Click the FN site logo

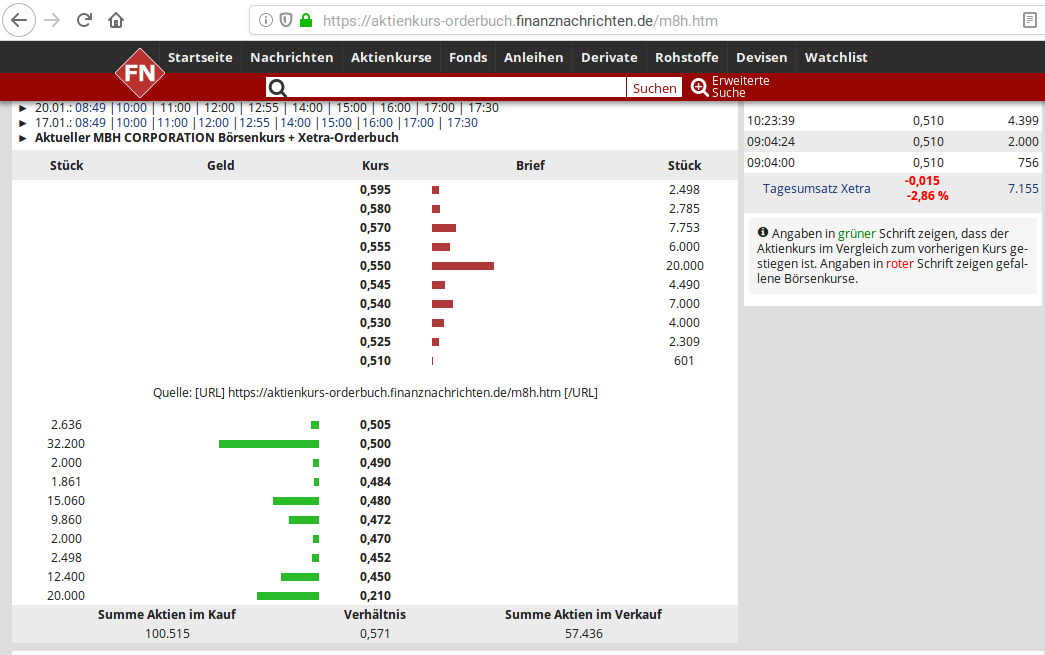(140, 73)
